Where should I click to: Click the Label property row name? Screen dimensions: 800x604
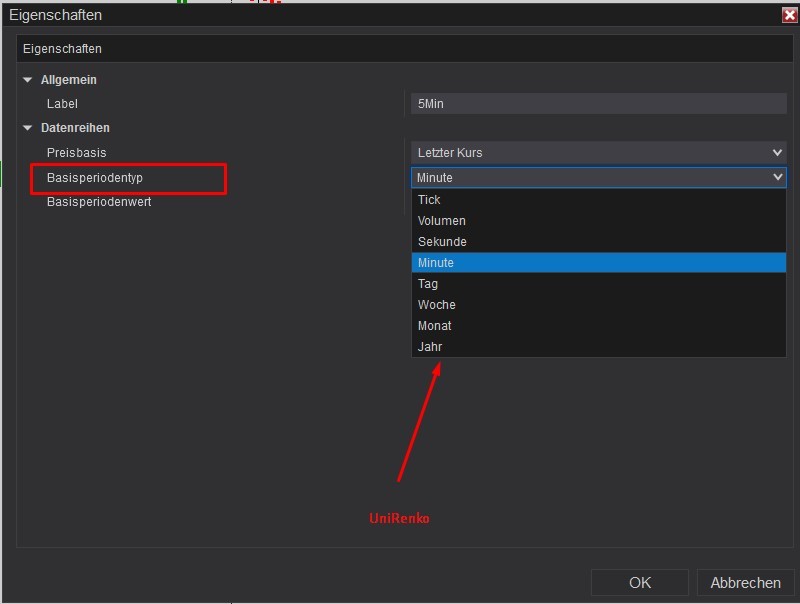click(x=62, y=104)
